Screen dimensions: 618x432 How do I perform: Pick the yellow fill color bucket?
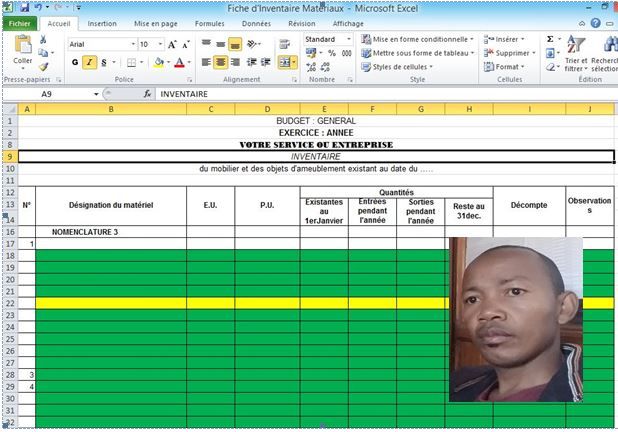(x=159, y=62)
